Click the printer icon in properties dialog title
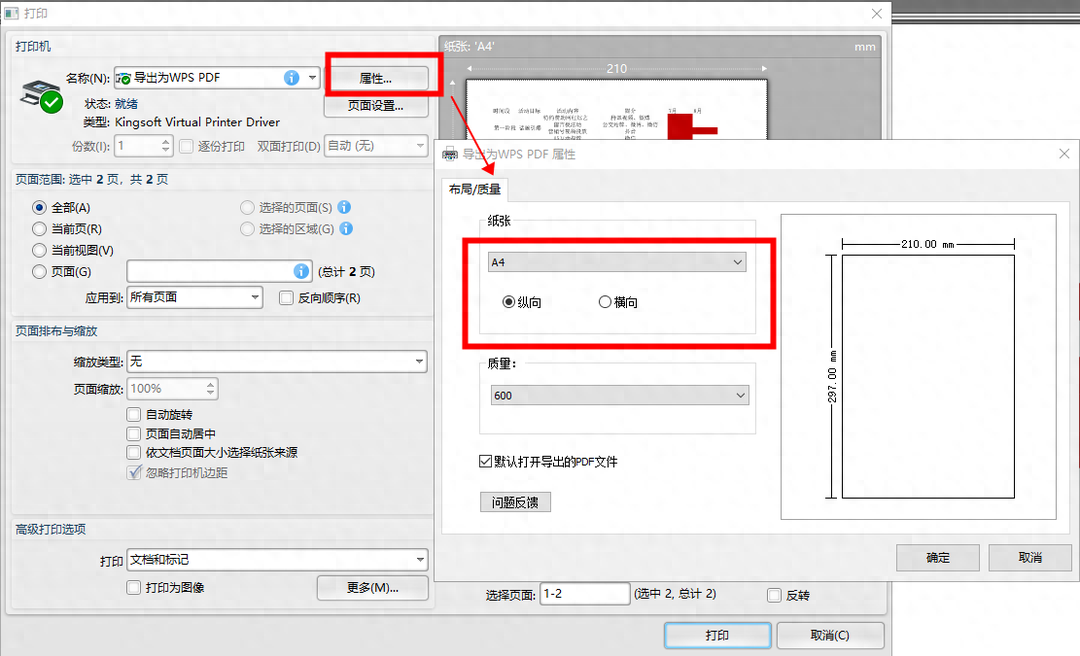The width and height of the screenshot is (1080, 656). pos(450,154)
